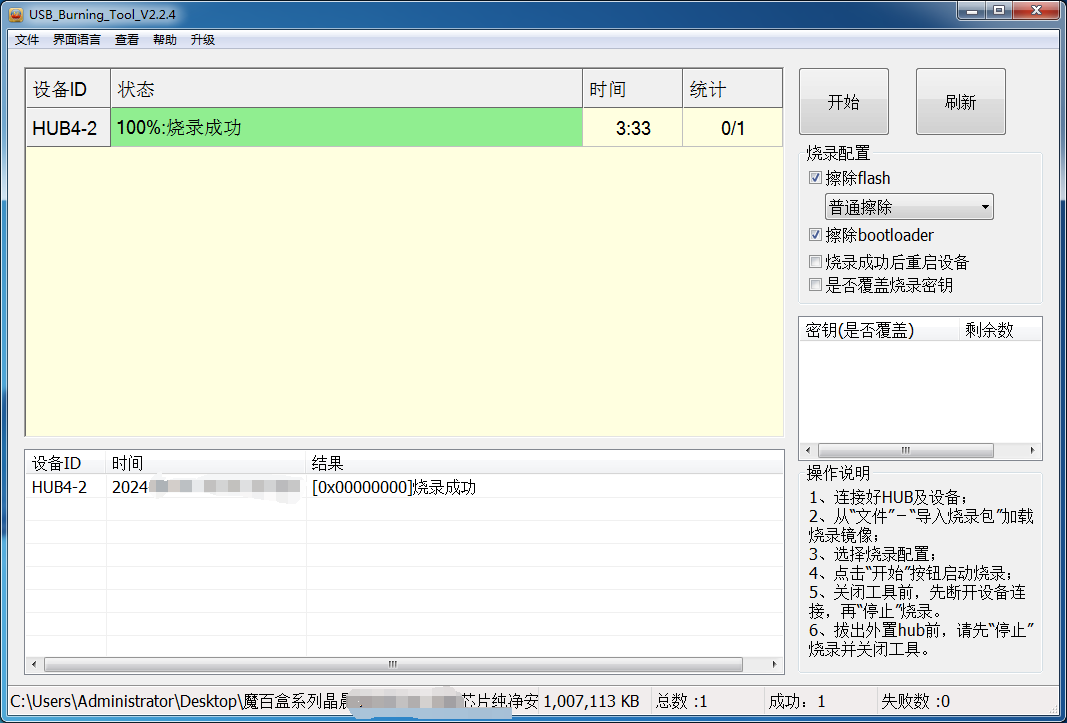This screenshot has width=1067, height=723.
Task: Open the 界面语言 menu
Action: [76, 40]
